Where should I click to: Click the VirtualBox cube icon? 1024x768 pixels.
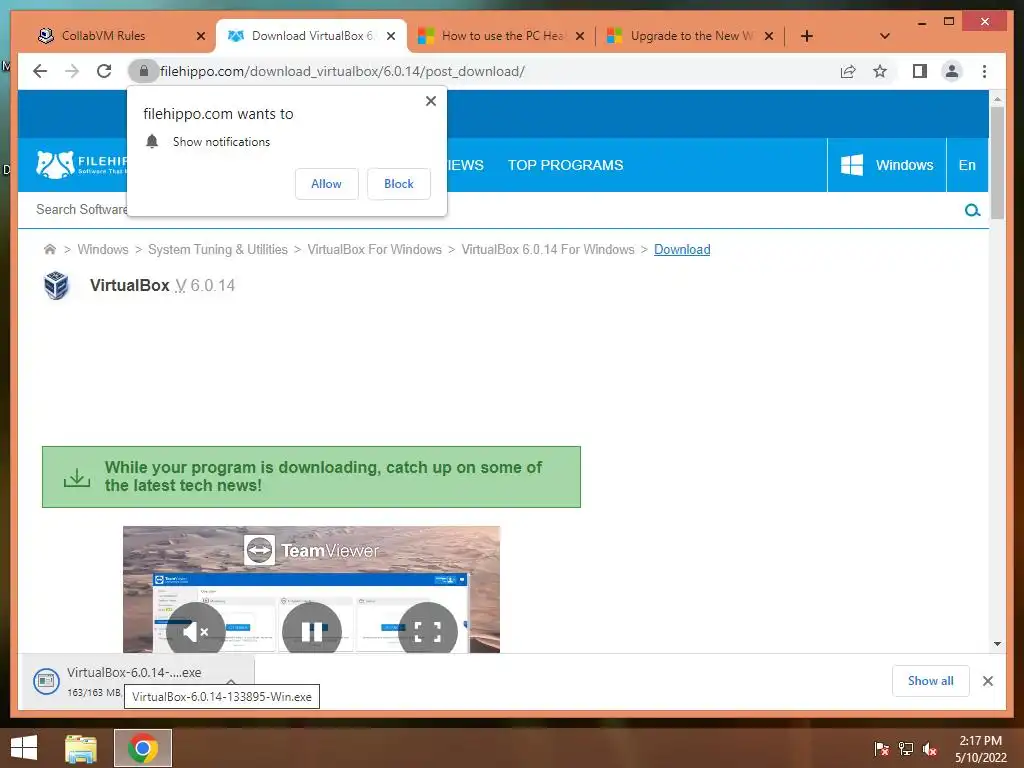pos(57,285)
